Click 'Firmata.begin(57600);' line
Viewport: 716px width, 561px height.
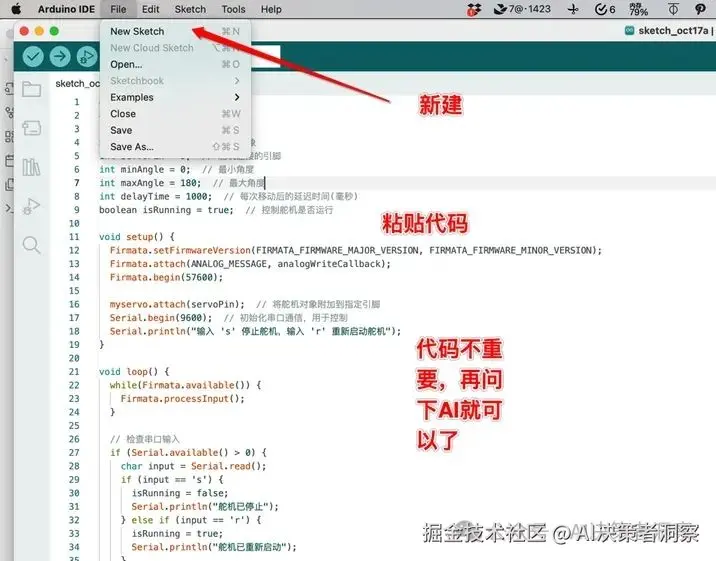[166, 277]
